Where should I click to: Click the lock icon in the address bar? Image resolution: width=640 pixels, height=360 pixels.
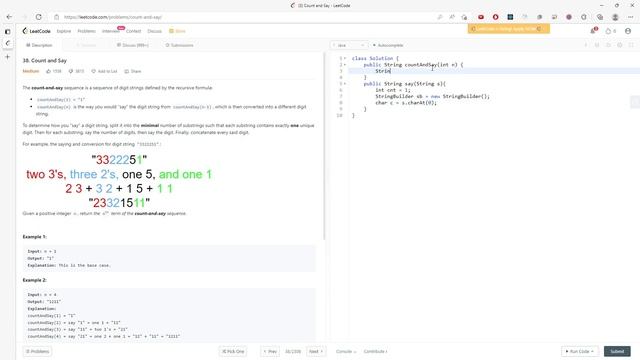click(x=57, y=17)
